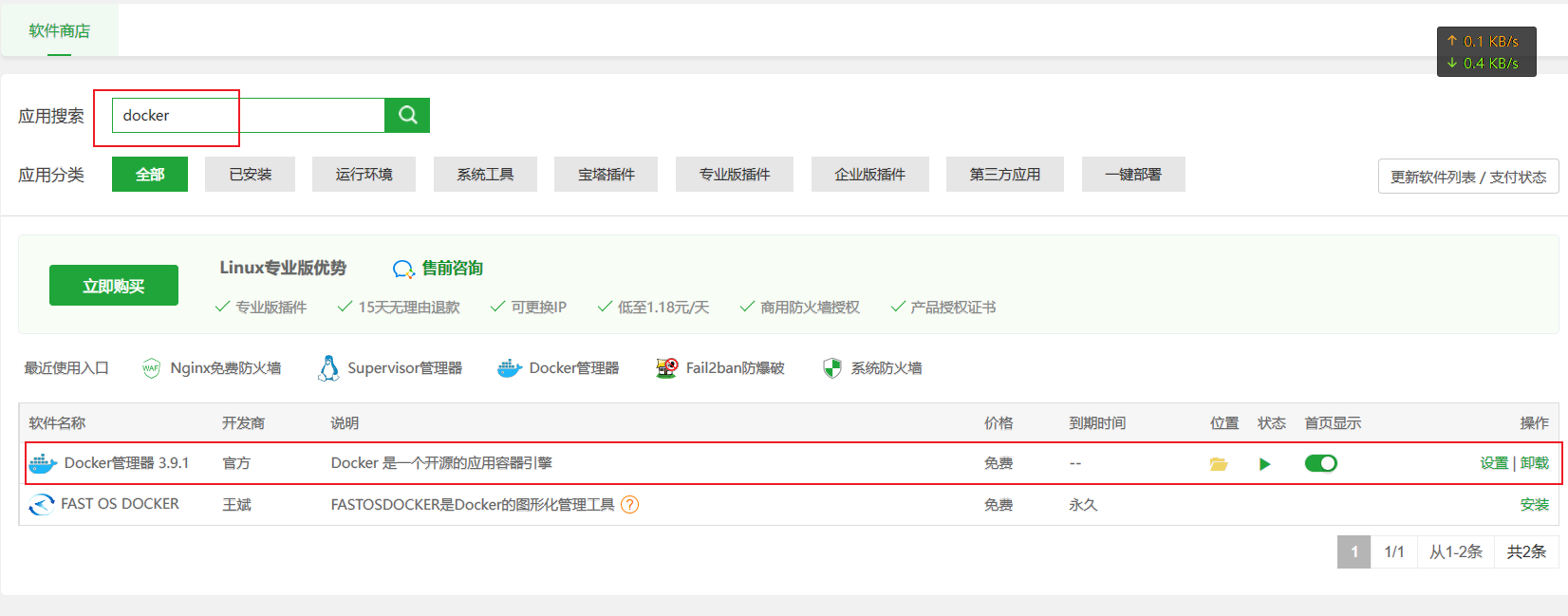Click the 软件名称 column header
The height and width of the screenshot is (616, 1568).
pyautogui.click(x=57, y=423)
